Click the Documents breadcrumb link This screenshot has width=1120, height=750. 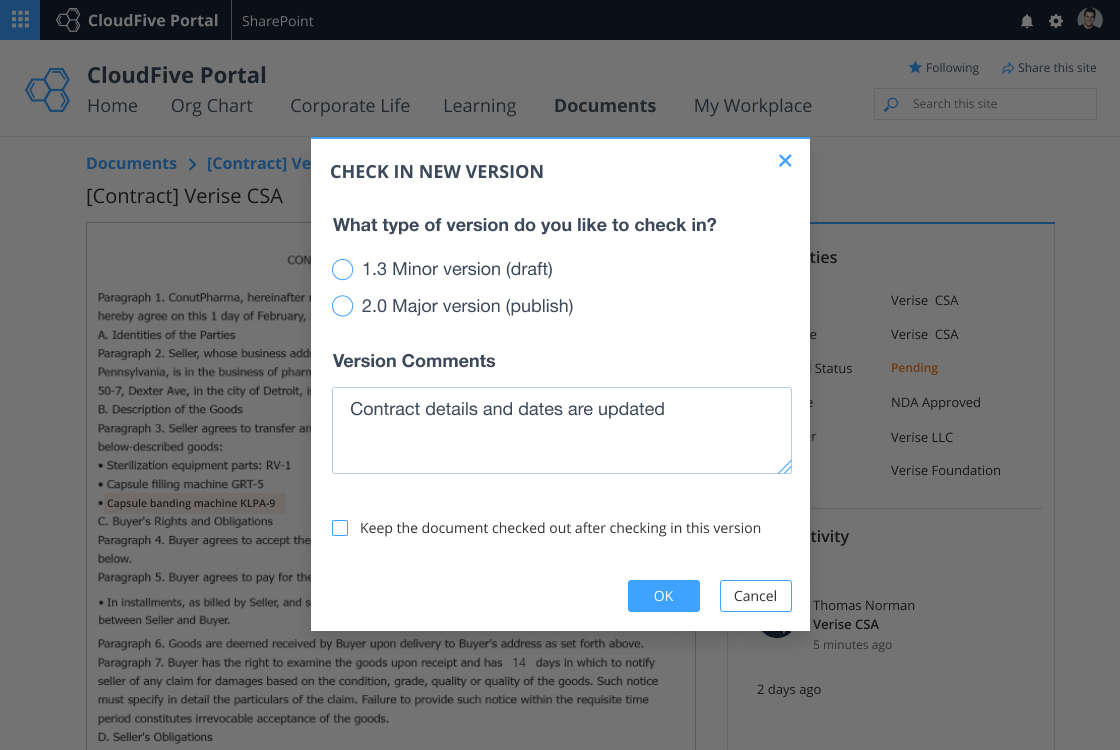(131, 163)
